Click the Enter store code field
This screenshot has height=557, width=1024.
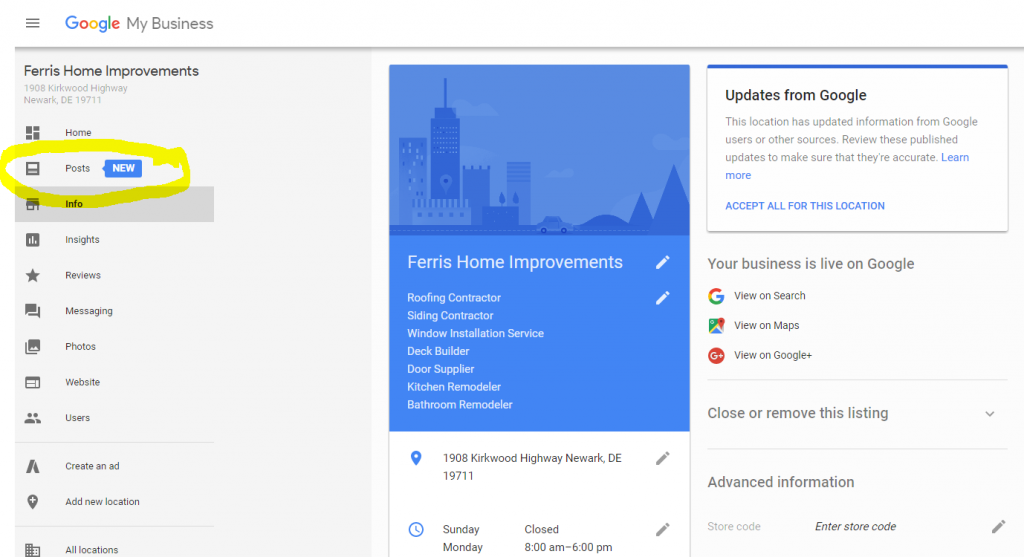point(855,526)
